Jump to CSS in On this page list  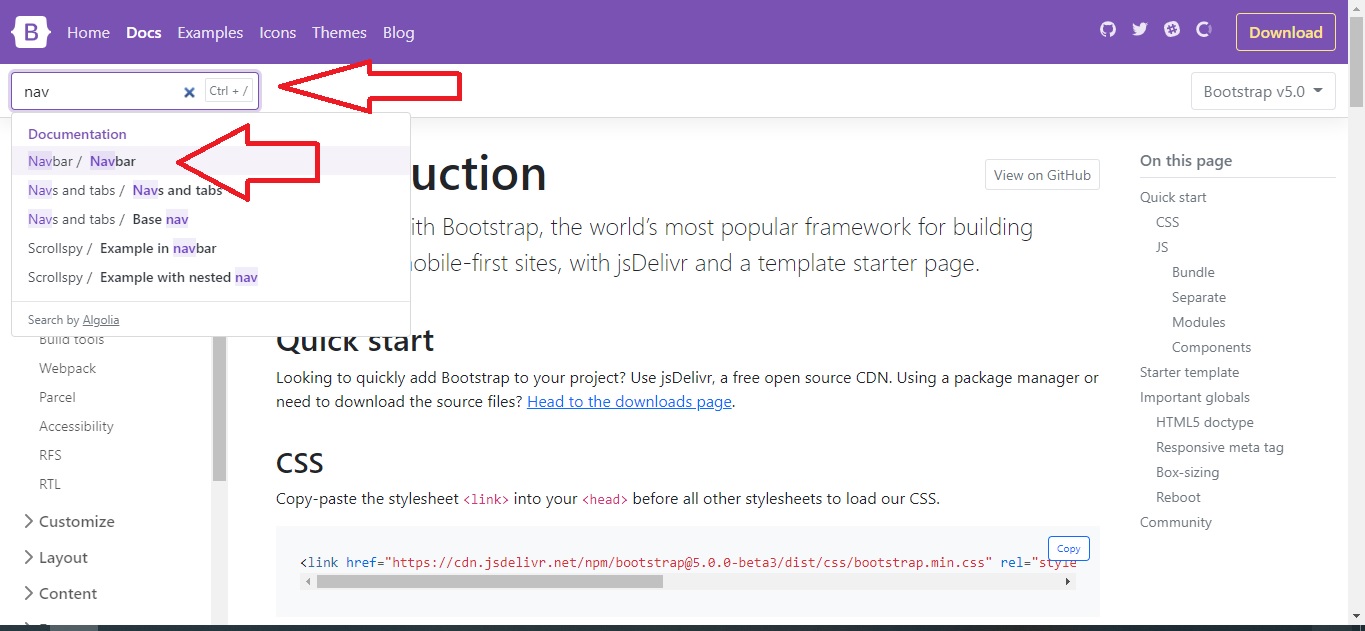1167,222
